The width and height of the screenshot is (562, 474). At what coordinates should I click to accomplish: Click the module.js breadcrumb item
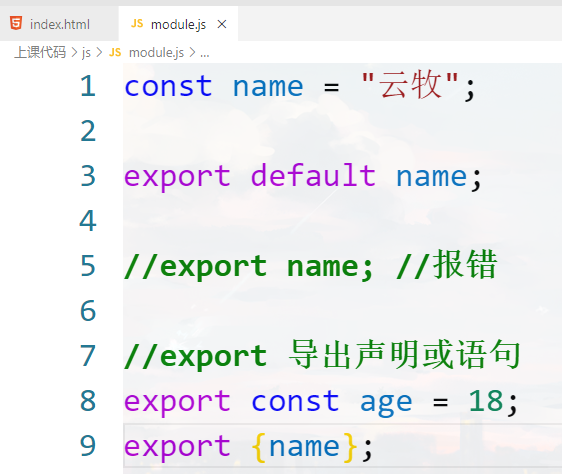156,53
